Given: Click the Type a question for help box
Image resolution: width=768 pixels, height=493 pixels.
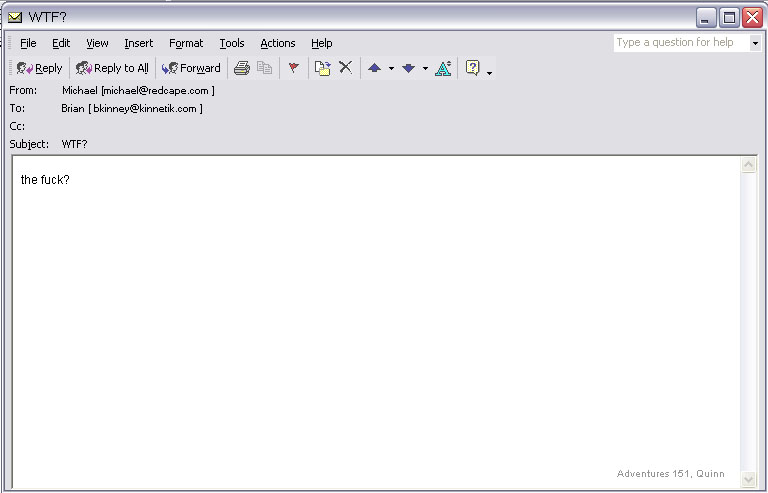Looking at the screenshot, I should [x=681, y=43].
